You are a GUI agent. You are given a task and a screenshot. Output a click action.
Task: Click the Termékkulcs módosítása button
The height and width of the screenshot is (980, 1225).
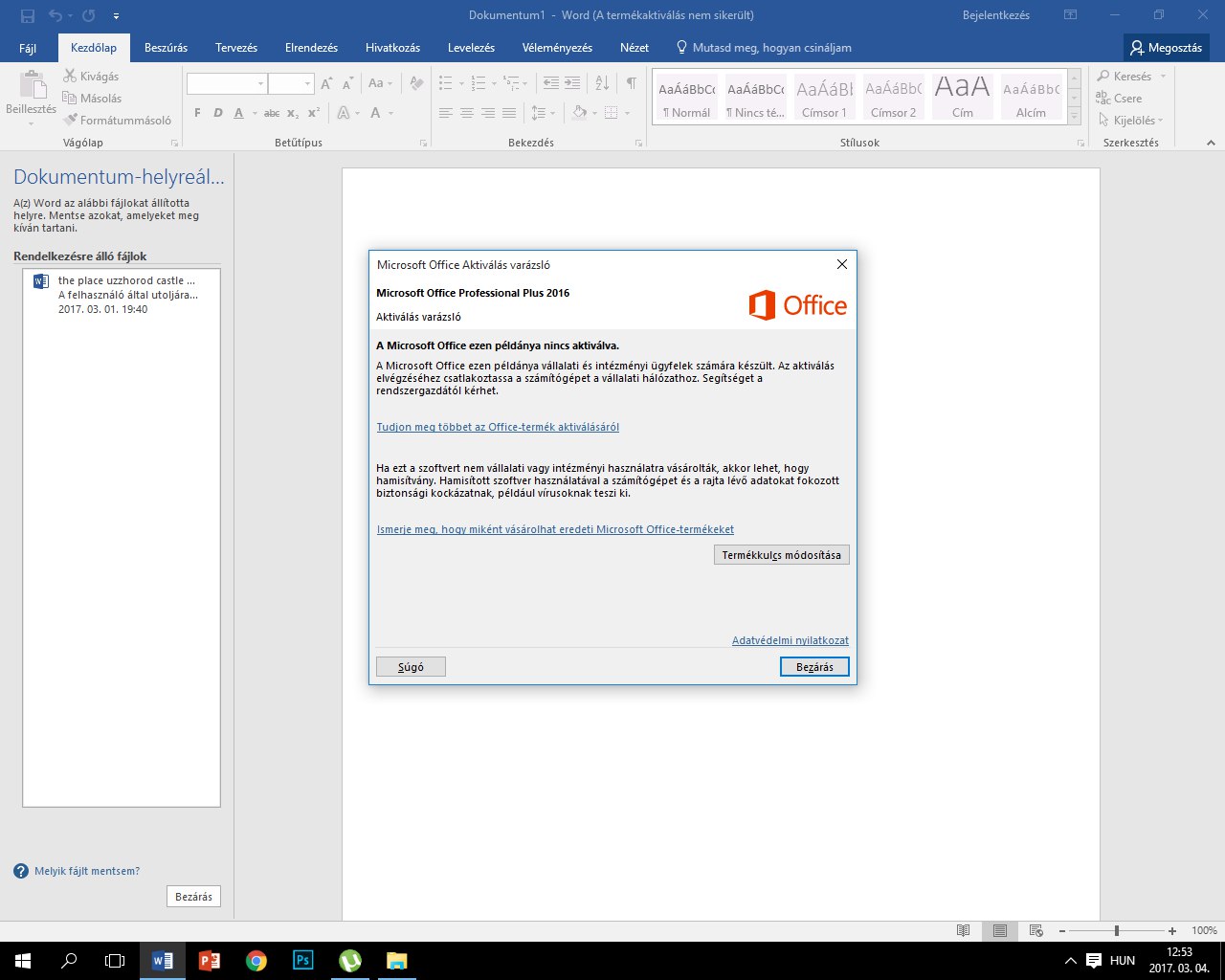click(x=782, y=555)
